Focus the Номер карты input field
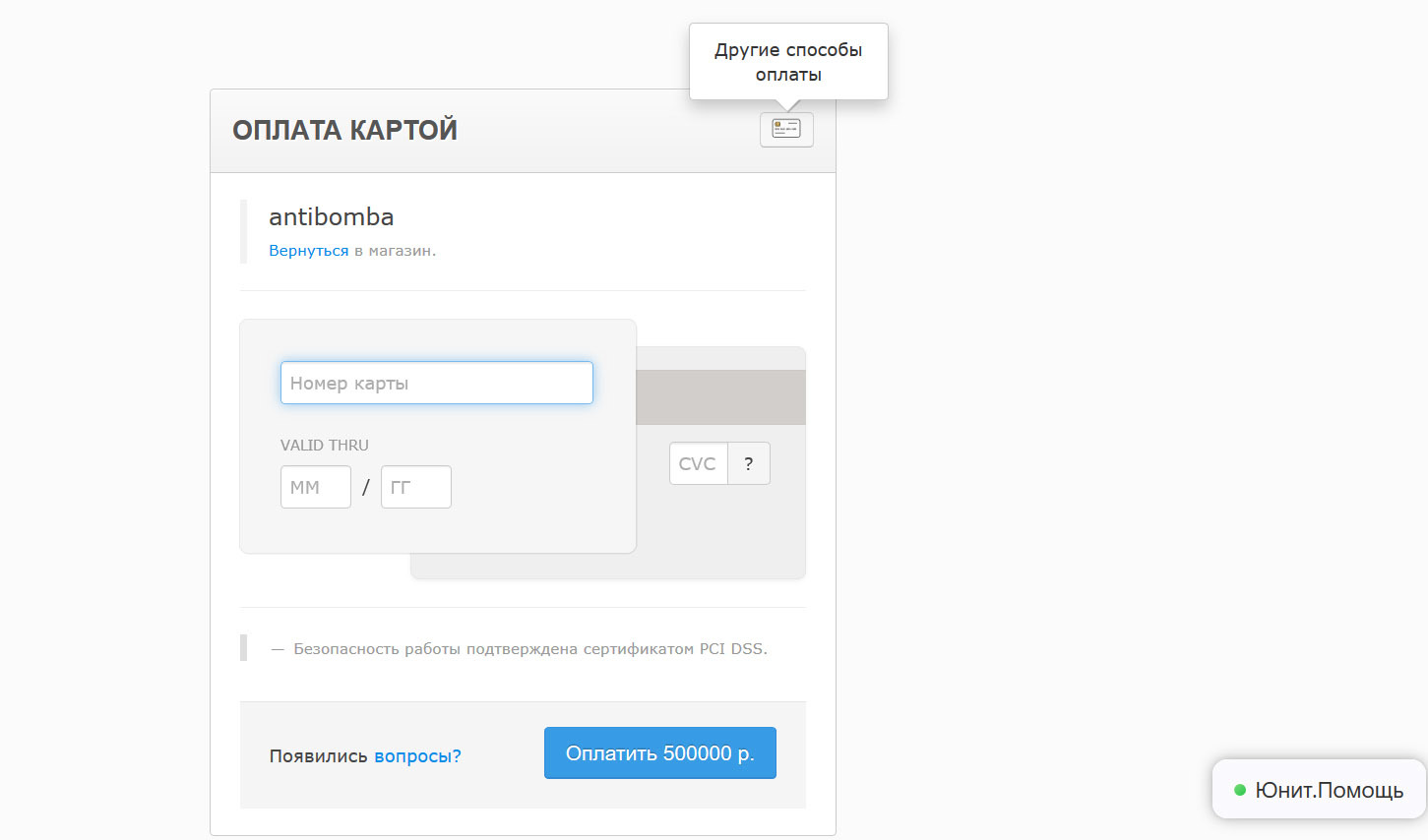Image resolution: width=1428 pixels, height=840 pixels. [437, 383]
